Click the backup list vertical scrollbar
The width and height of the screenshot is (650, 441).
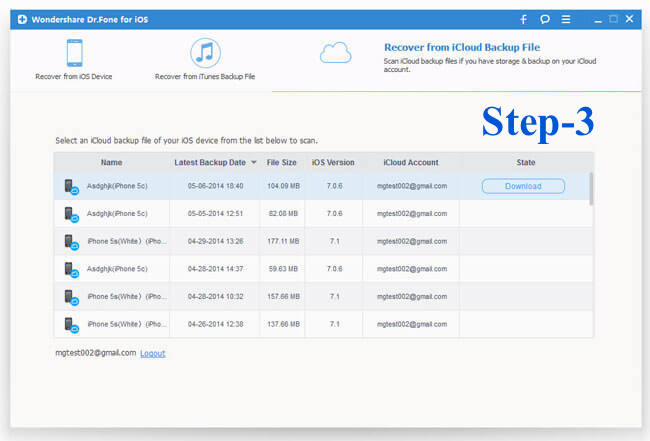(x=590, y=190)
